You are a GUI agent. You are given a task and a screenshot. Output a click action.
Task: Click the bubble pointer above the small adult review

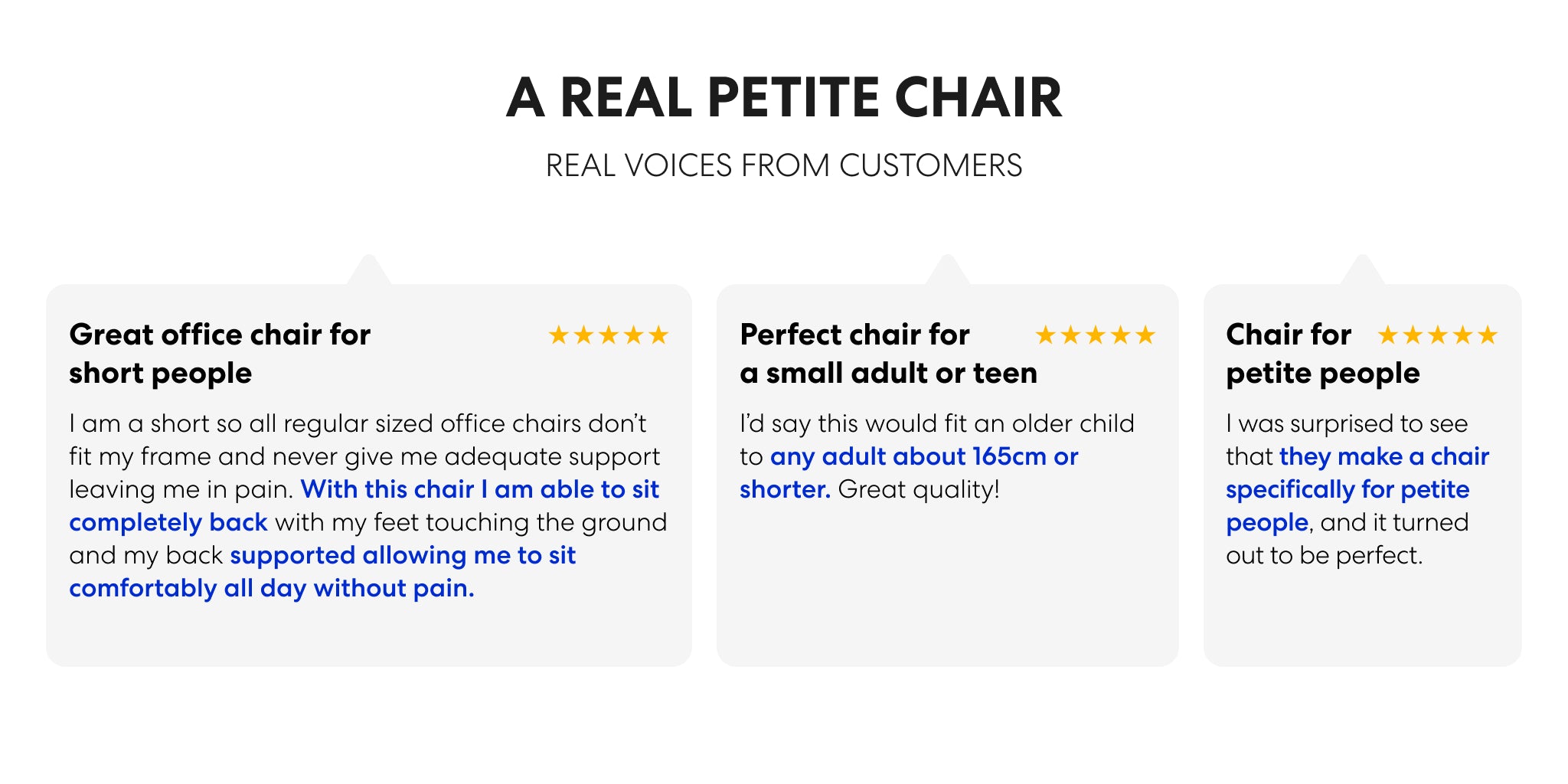[x=947, y=270]
